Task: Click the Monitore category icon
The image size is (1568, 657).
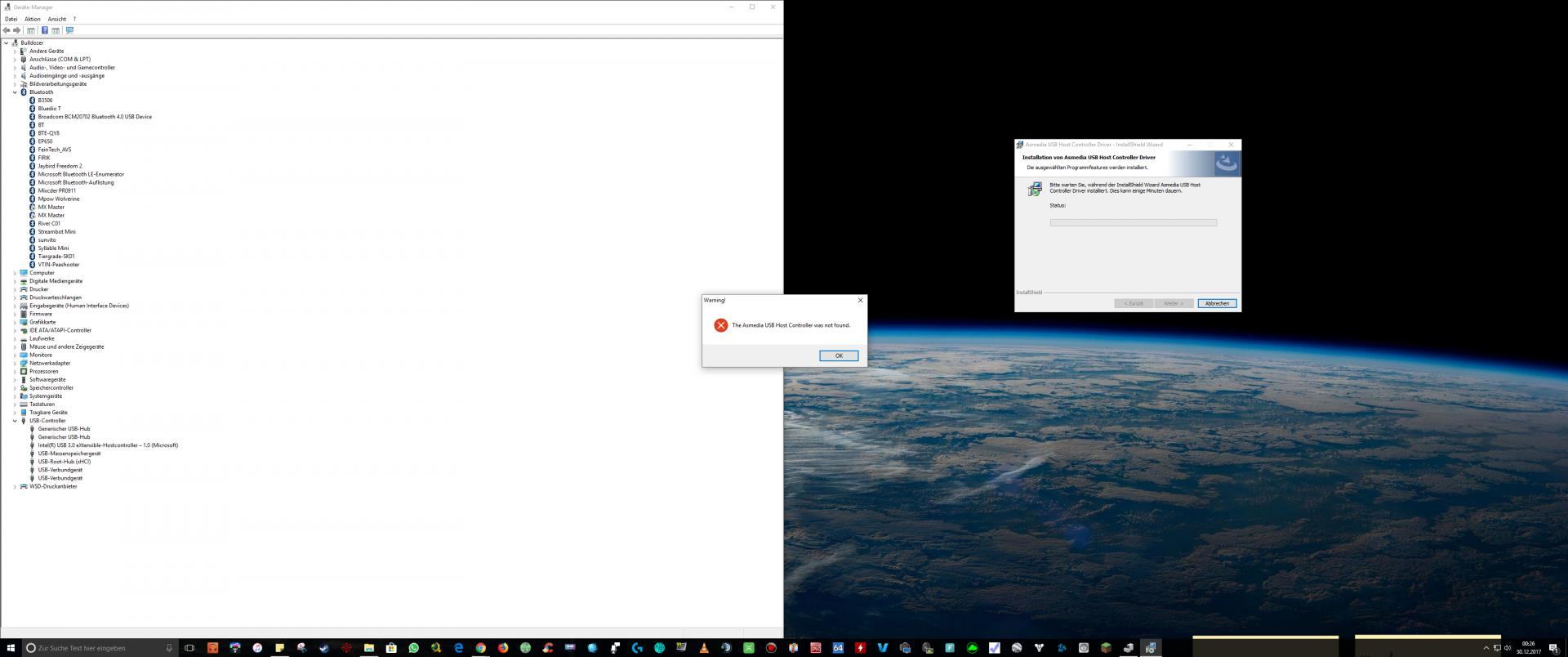Action: (24, 355)
